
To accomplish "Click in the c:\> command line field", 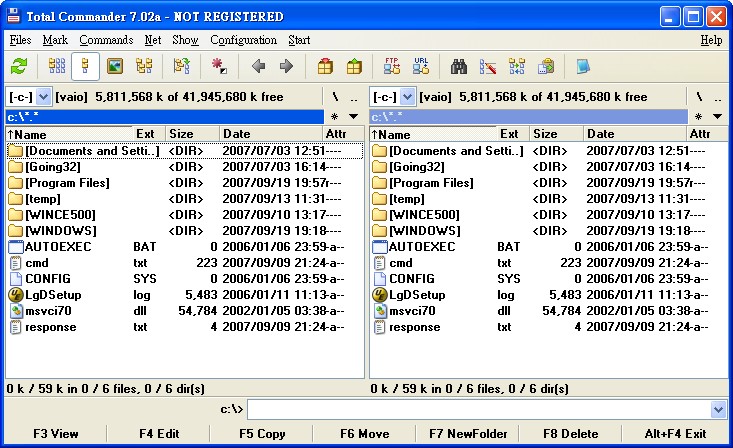I will pos(479,410).
